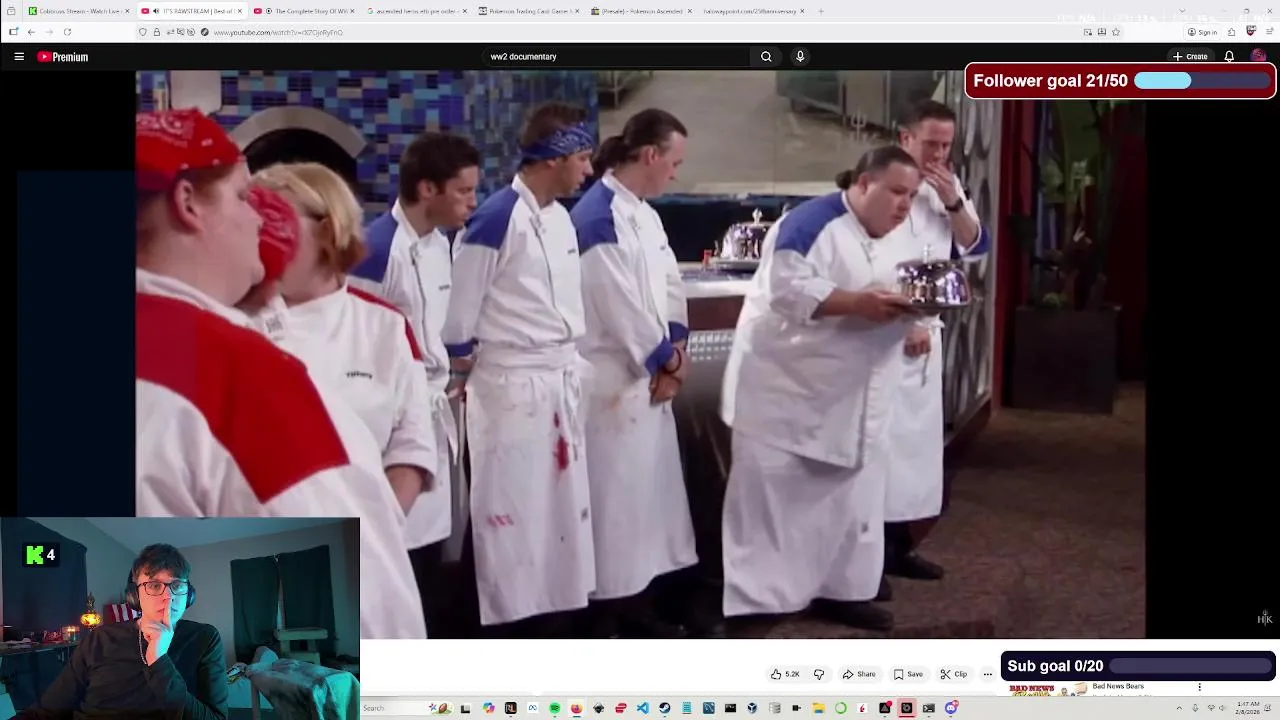The width and height of the screenshot is (1280, 720).
Task: Mute audio on the IT'S RAWSTREAM tab
Action: (x=156, y=11)
